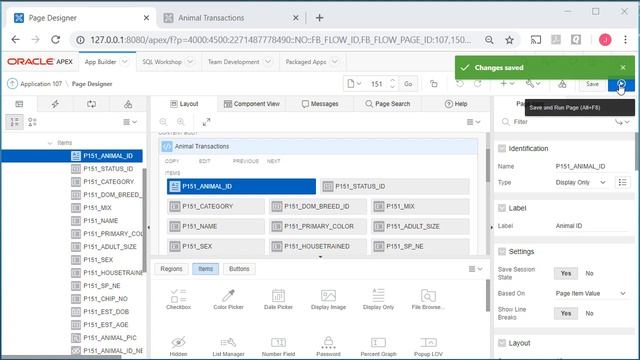Click the Save button
Image resolution: width=640 pixels, height=360 pixels.
[592, 84]
